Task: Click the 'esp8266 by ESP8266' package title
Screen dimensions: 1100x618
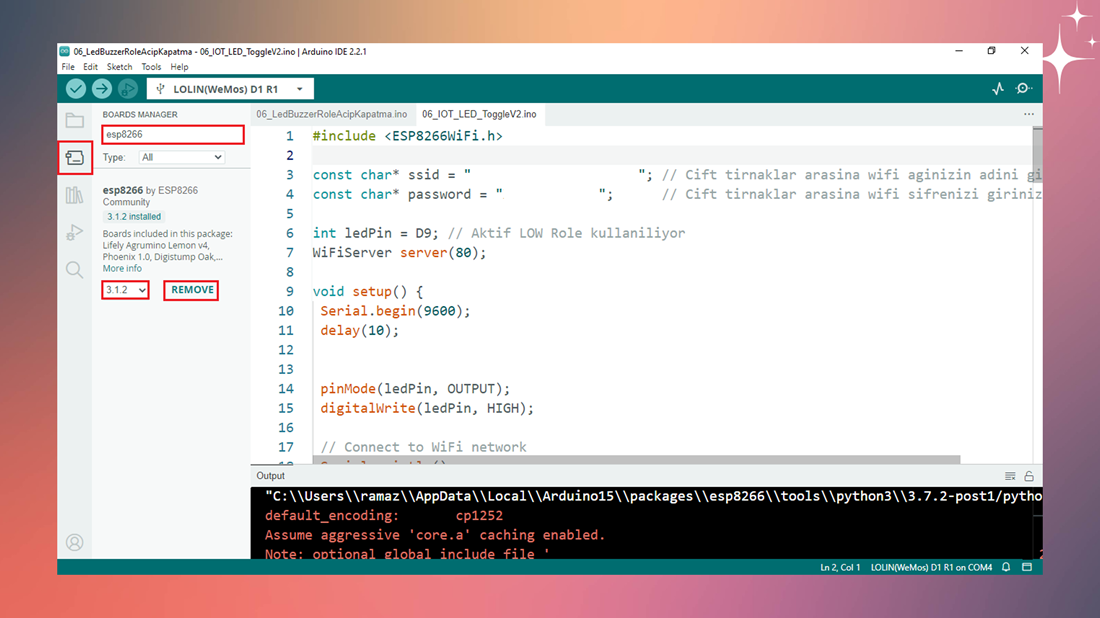Action: pyautogui.click(x=150, y=190)
